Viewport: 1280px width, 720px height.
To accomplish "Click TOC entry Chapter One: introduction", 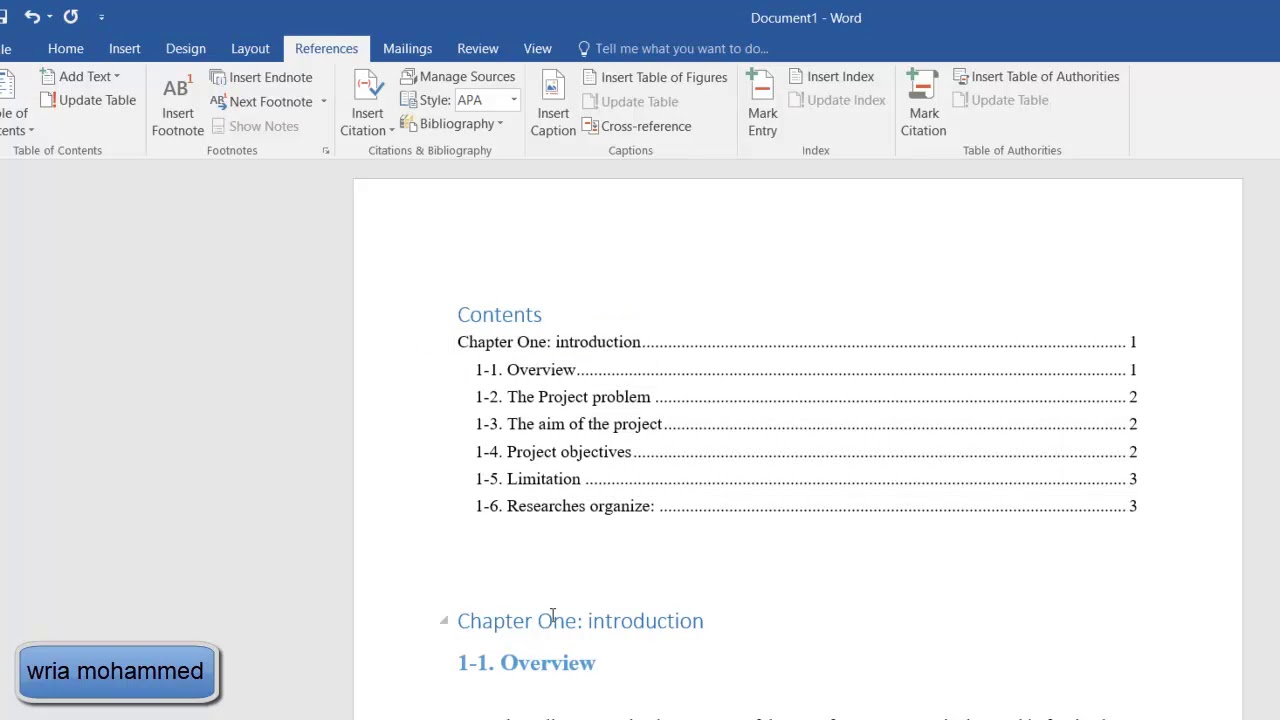I will click(797, 342).
